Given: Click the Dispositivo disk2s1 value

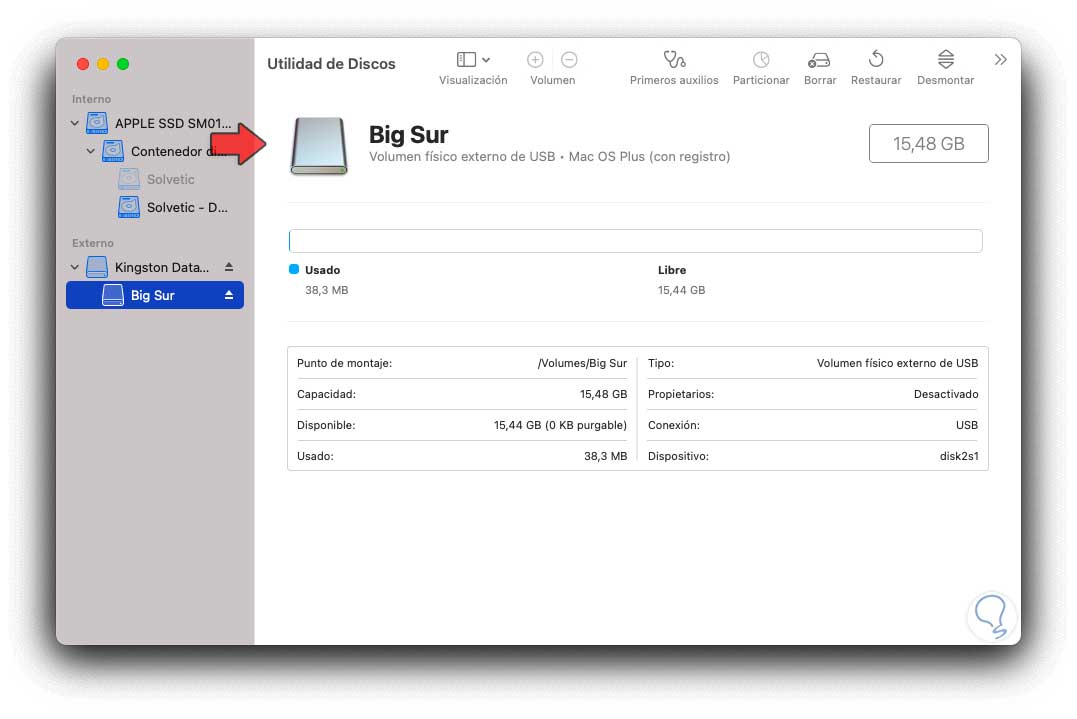Looking at the screenshot, I should [959, 456].
